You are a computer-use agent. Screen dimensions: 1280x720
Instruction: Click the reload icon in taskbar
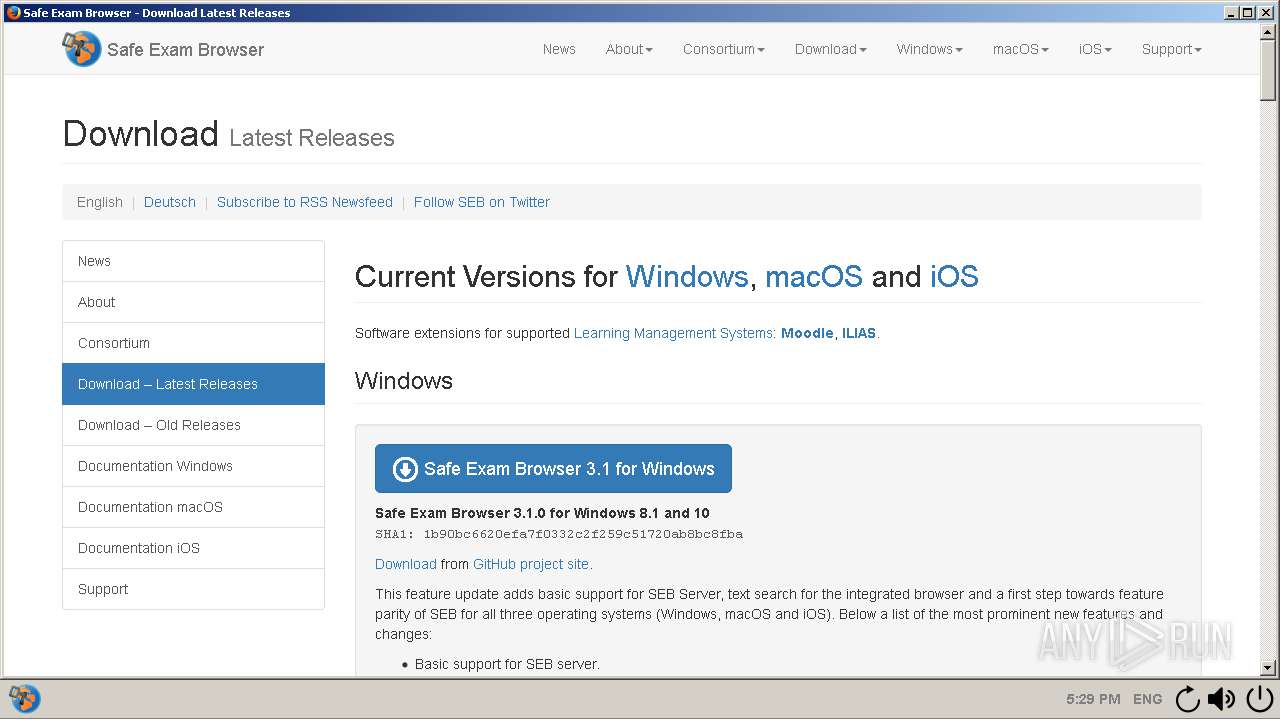click(1187, 699)
